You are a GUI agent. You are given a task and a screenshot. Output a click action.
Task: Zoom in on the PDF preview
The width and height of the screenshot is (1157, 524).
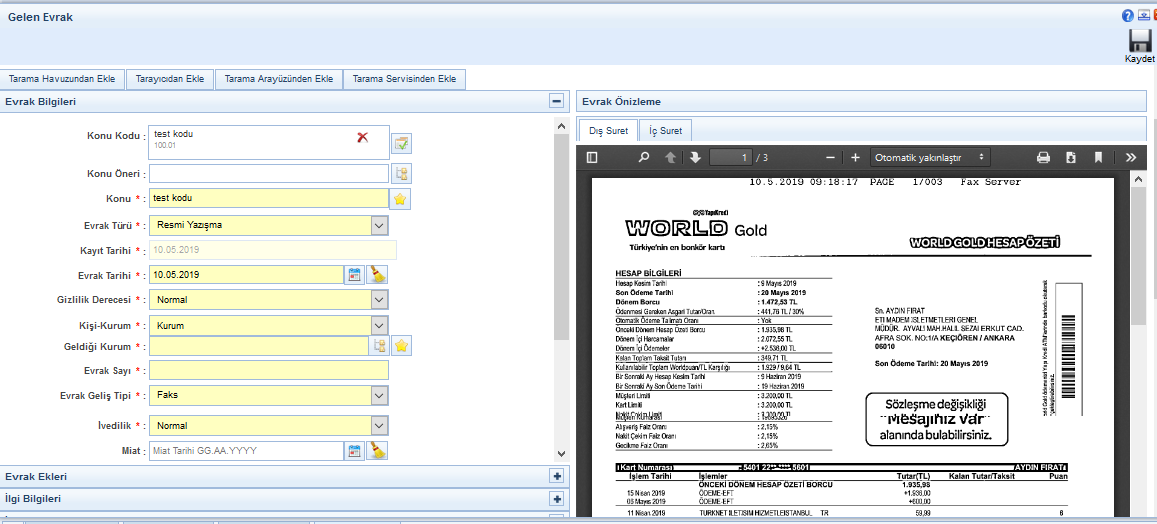855,158
